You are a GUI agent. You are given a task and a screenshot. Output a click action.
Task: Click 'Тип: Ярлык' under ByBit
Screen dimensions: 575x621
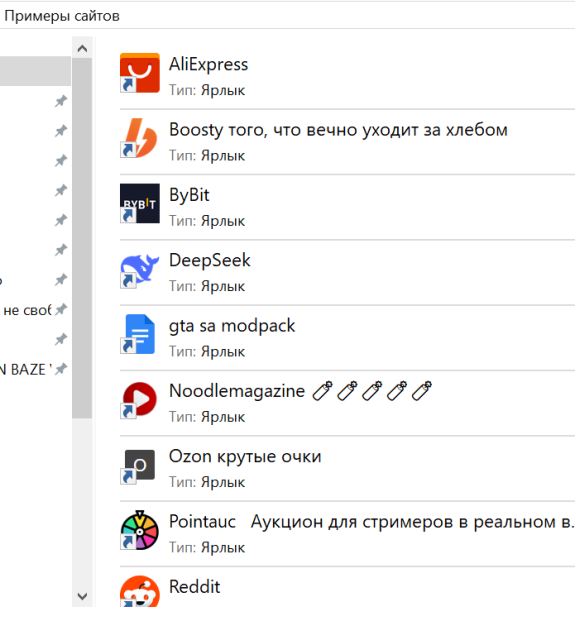[207, 221]
